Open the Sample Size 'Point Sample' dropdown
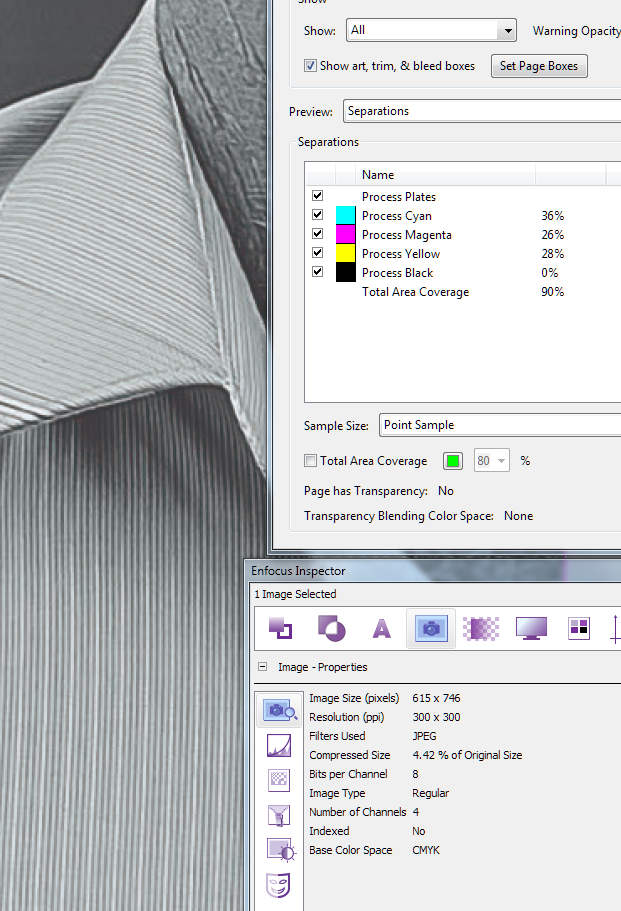 [x=500, y=425]
